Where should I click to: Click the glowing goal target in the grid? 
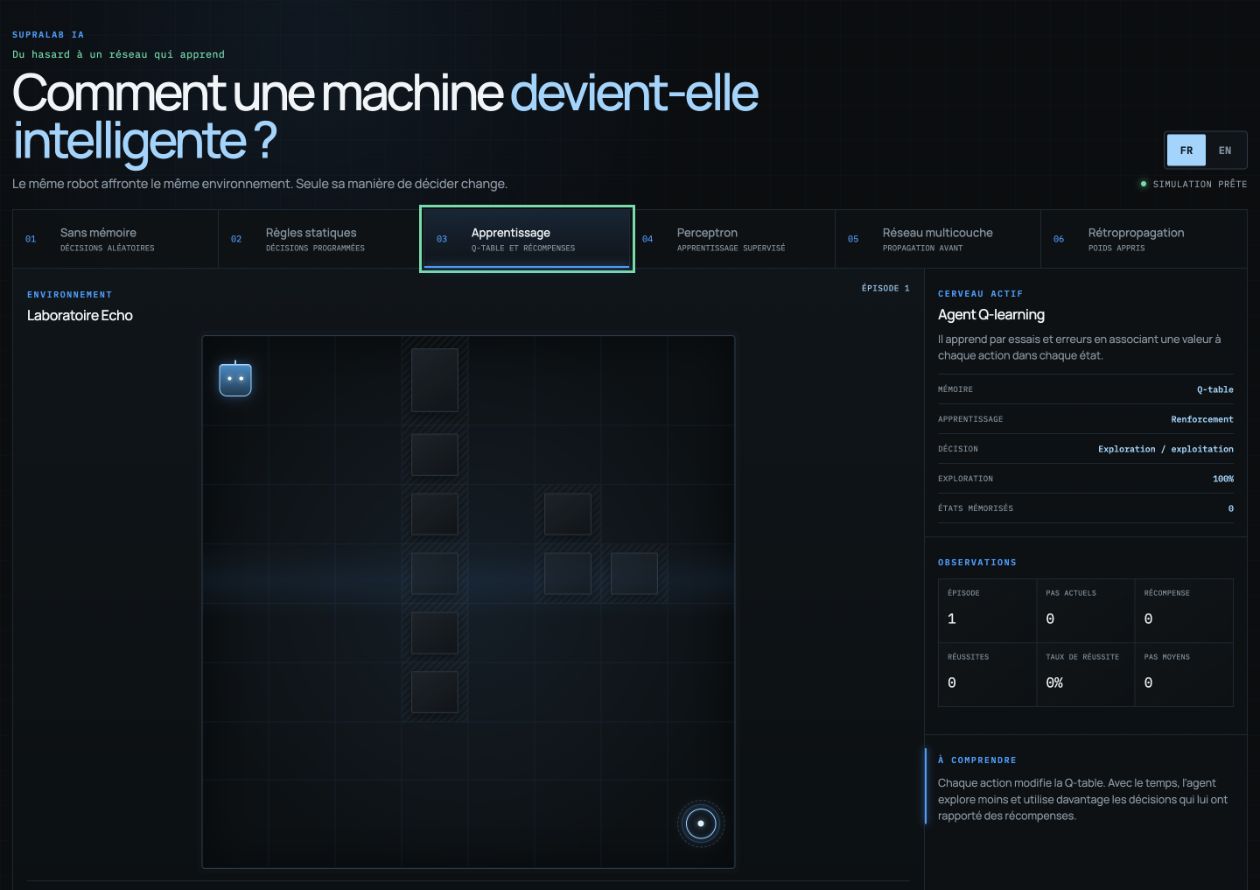click(x=701, y=824)
